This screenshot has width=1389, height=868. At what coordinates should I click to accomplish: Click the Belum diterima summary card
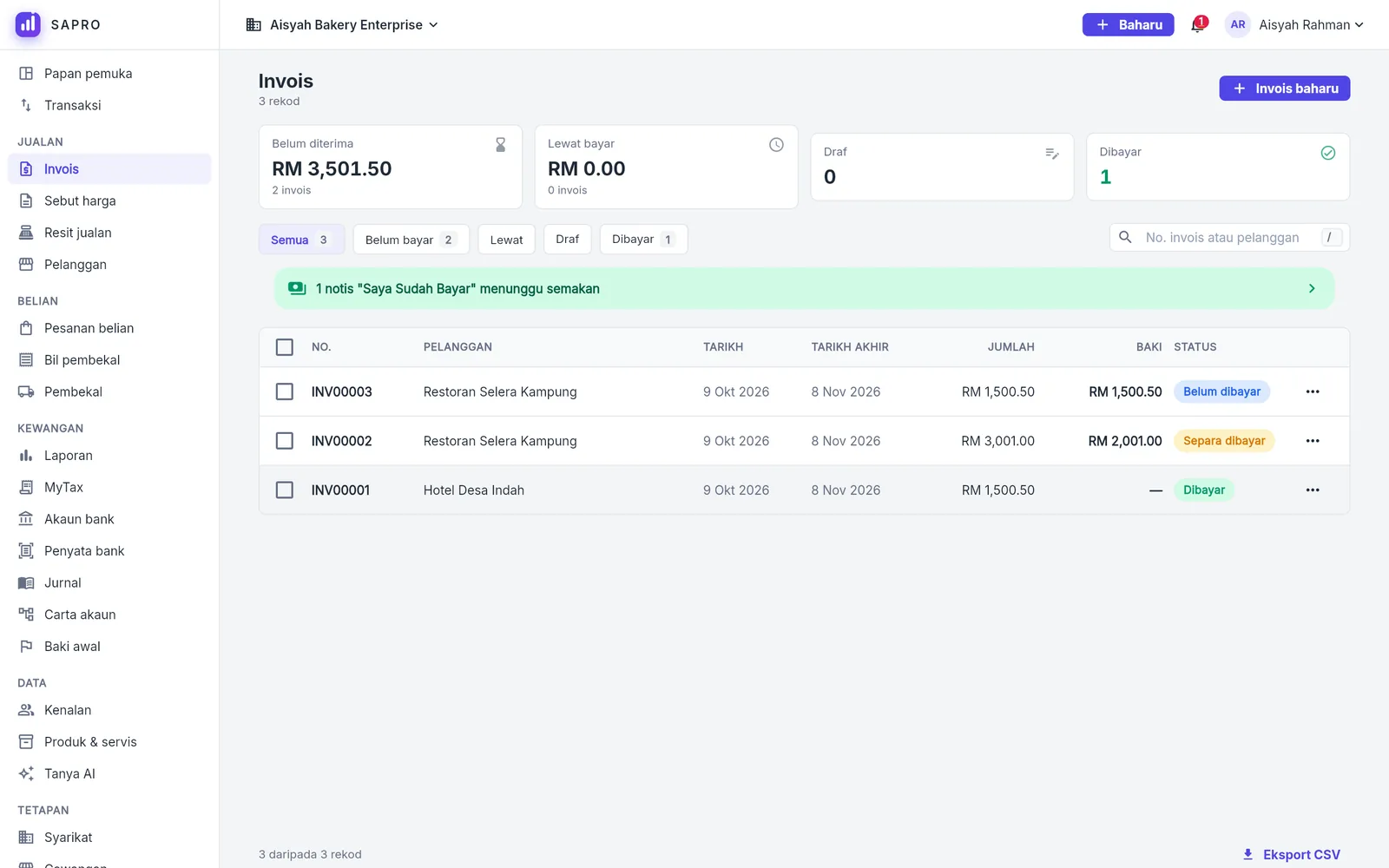[391, 167]
